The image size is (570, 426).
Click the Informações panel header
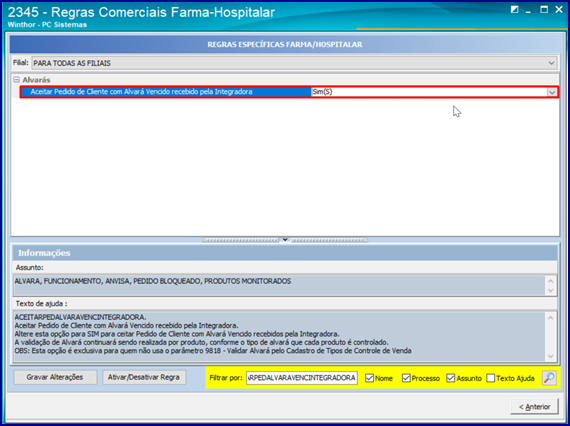pyautogui.click(x=285, y=253)
